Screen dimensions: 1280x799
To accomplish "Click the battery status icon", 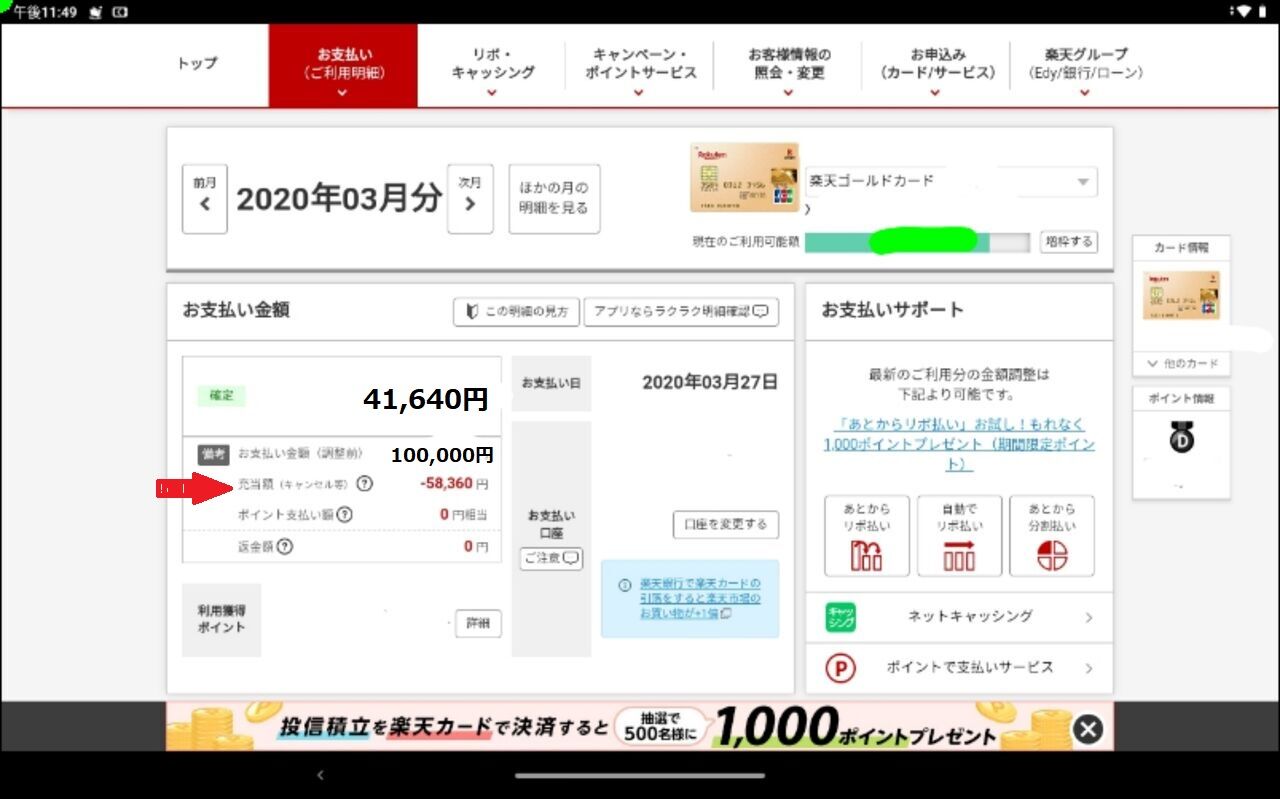I will tap(1264, 11).
